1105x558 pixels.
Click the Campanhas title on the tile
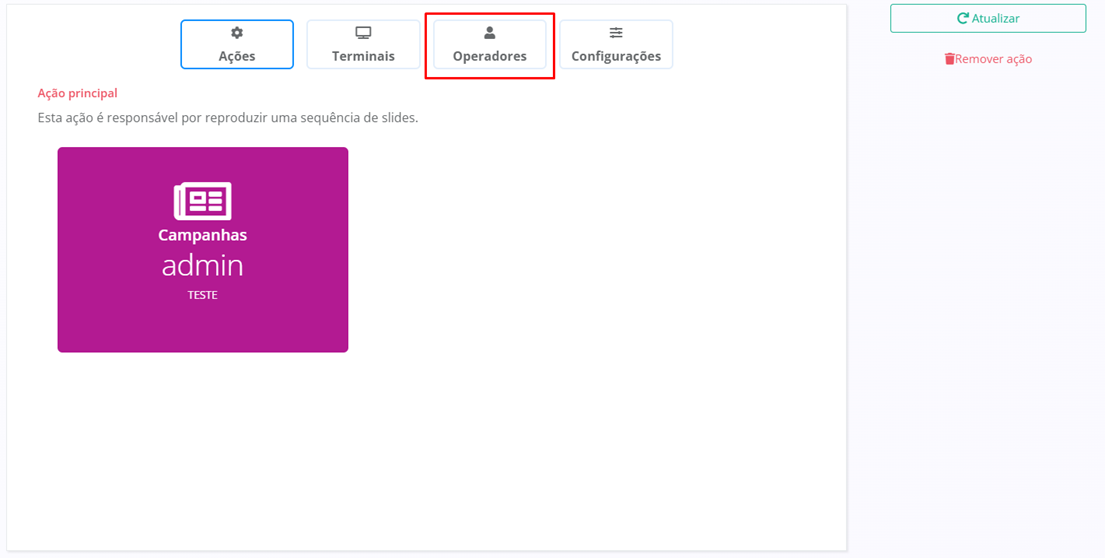point(202,236)
